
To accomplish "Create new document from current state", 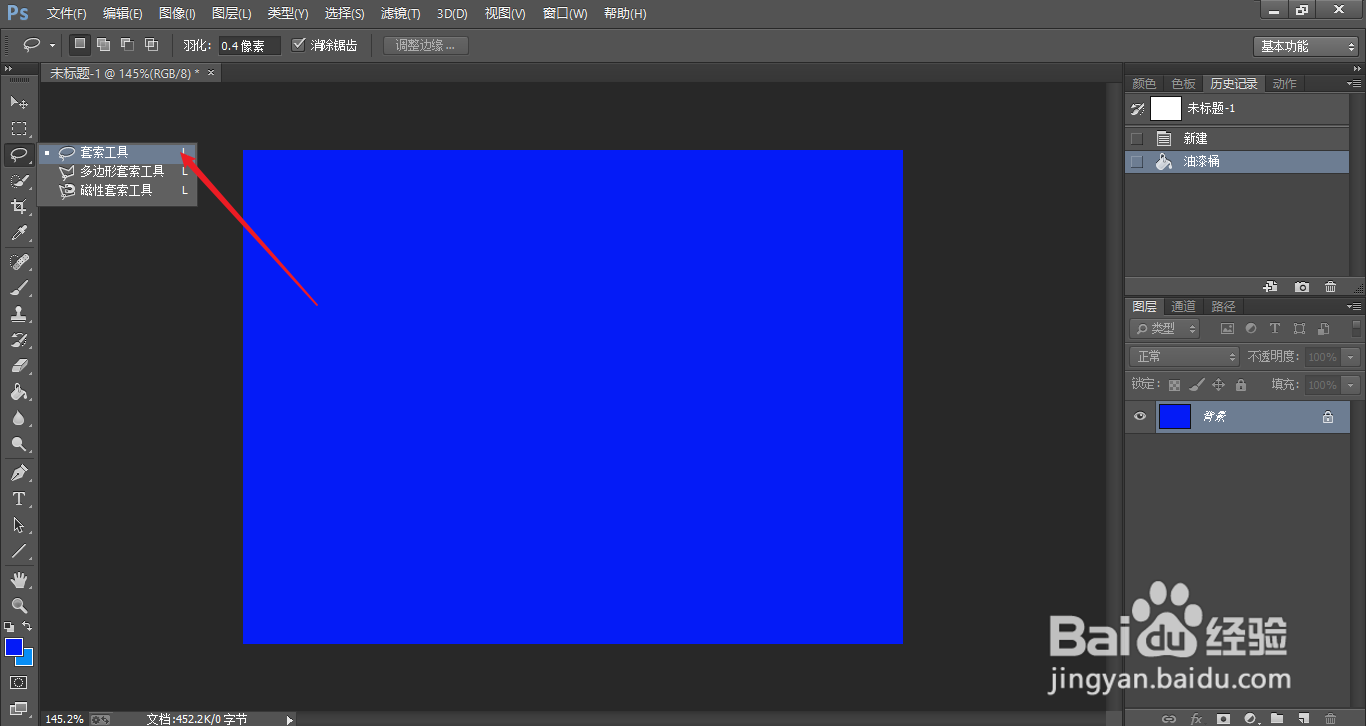I will (1270, 287).
